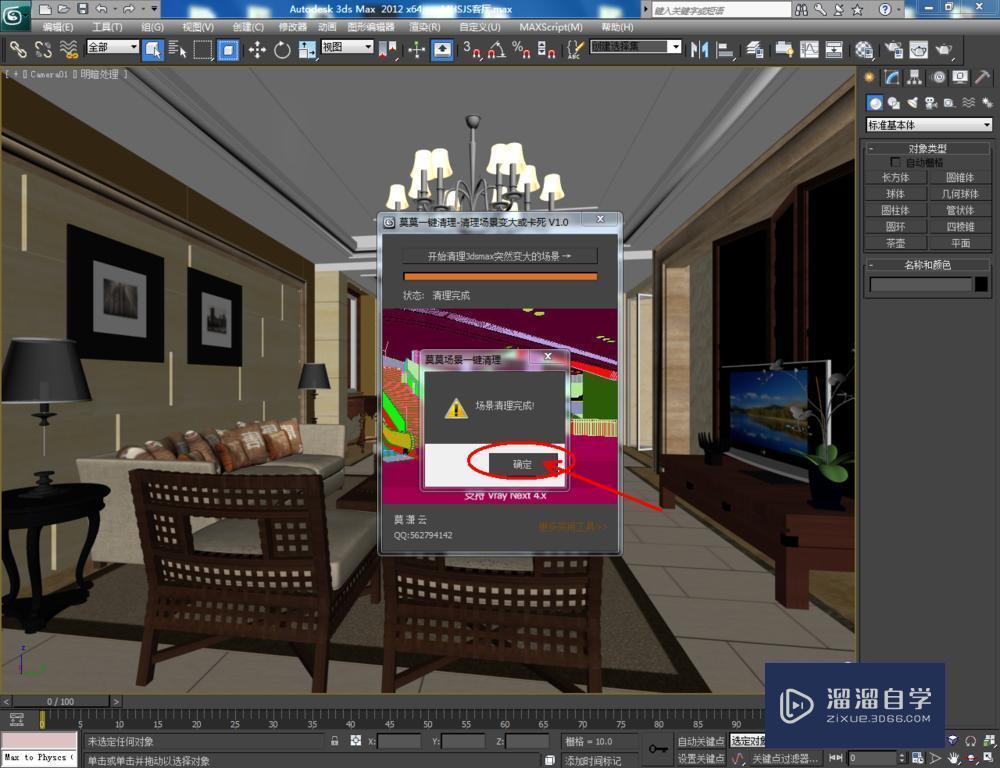The width and height of the screenshot is (1000, 768).
Task: Click Edit Named Selection Sets icon
Action: click(575, 49)
